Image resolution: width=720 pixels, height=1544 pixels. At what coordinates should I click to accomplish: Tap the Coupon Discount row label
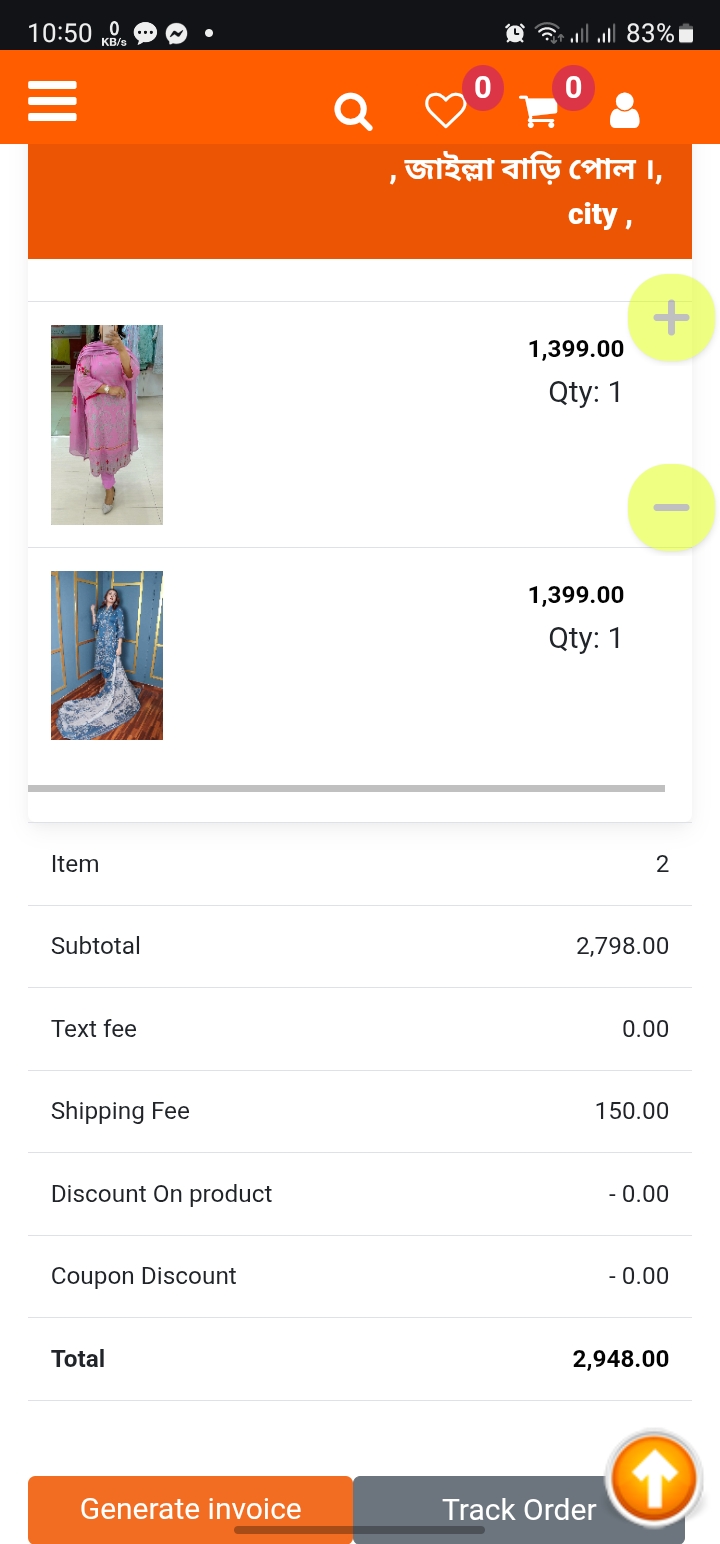point(144,1276)
